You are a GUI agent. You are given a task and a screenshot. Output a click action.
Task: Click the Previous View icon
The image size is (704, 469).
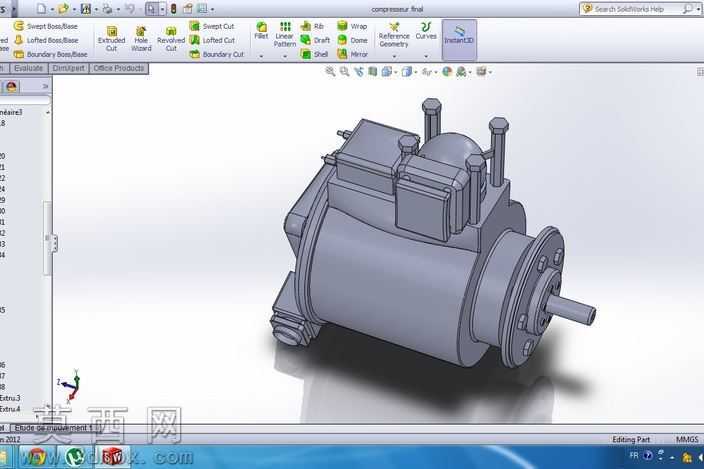pyautogui.click(x=359, y=71)
